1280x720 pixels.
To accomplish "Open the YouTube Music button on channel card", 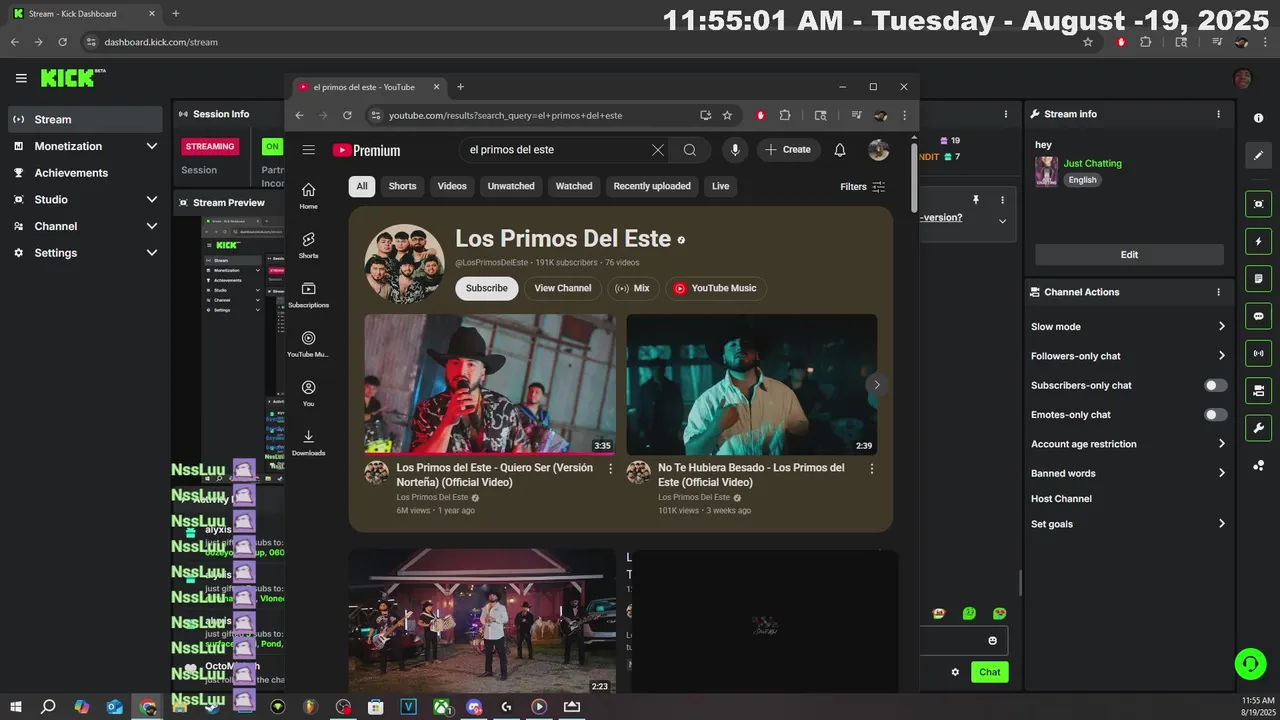I will (x=716, y=288).
